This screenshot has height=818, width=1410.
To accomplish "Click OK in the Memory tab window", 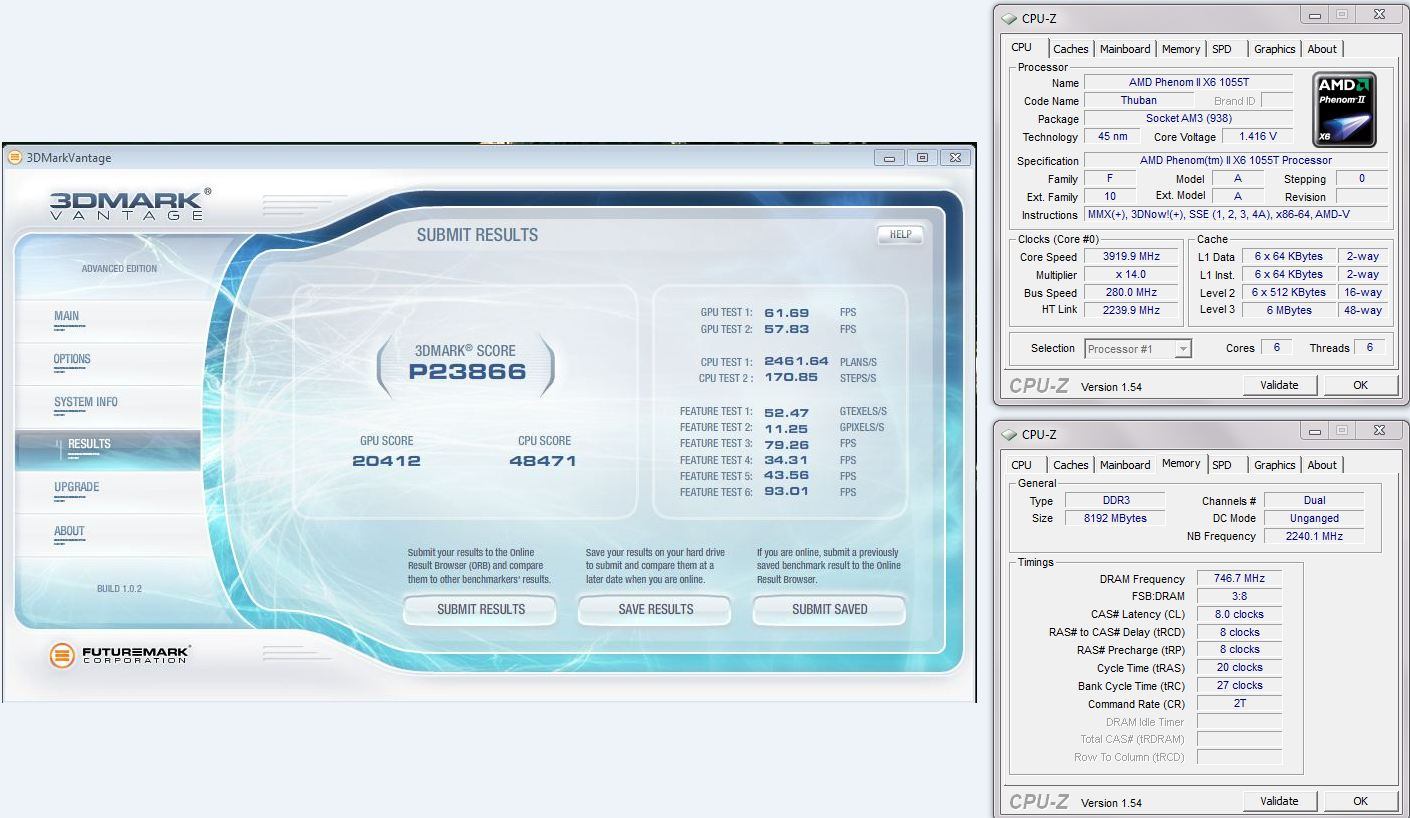I will (1360, 801).
